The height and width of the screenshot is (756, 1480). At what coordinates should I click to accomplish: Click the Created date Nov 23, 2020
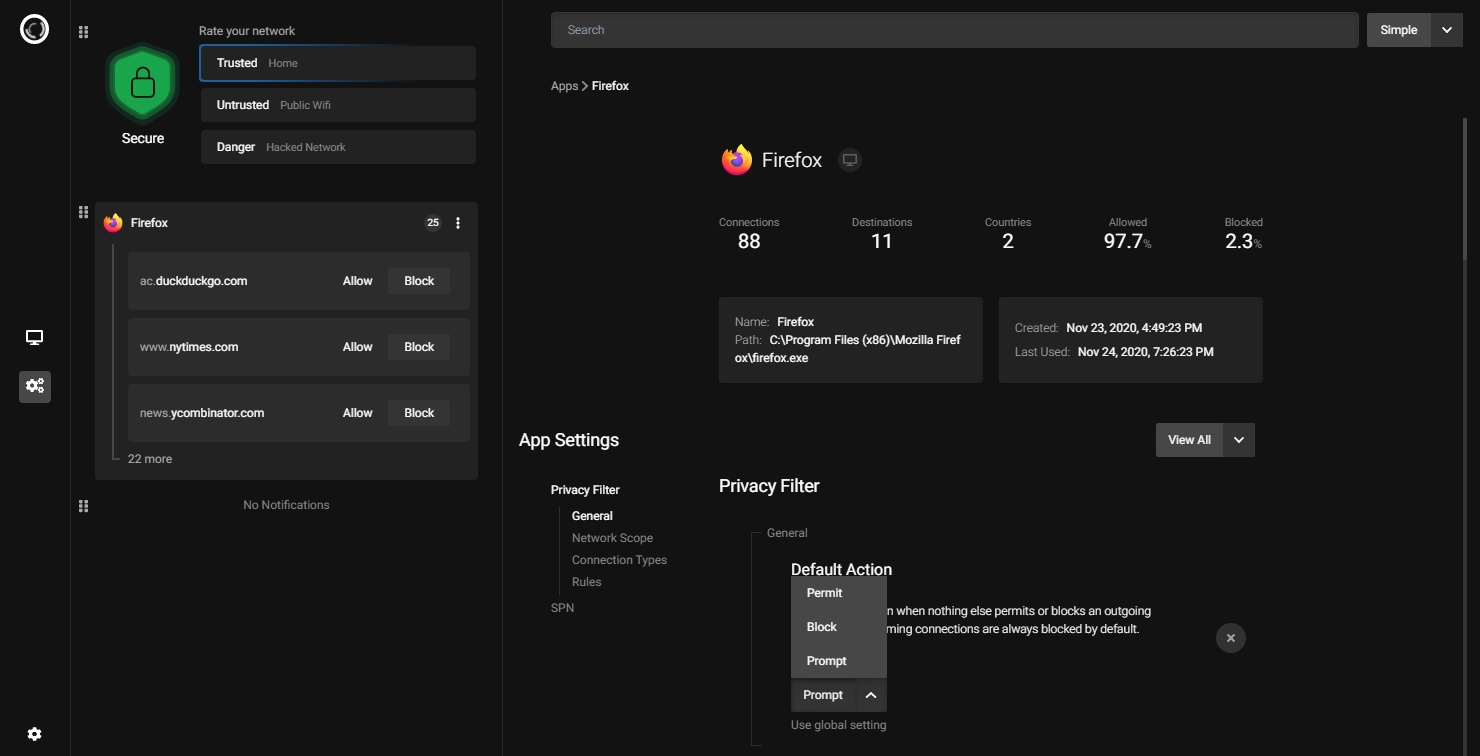[x=1134, y=328]
